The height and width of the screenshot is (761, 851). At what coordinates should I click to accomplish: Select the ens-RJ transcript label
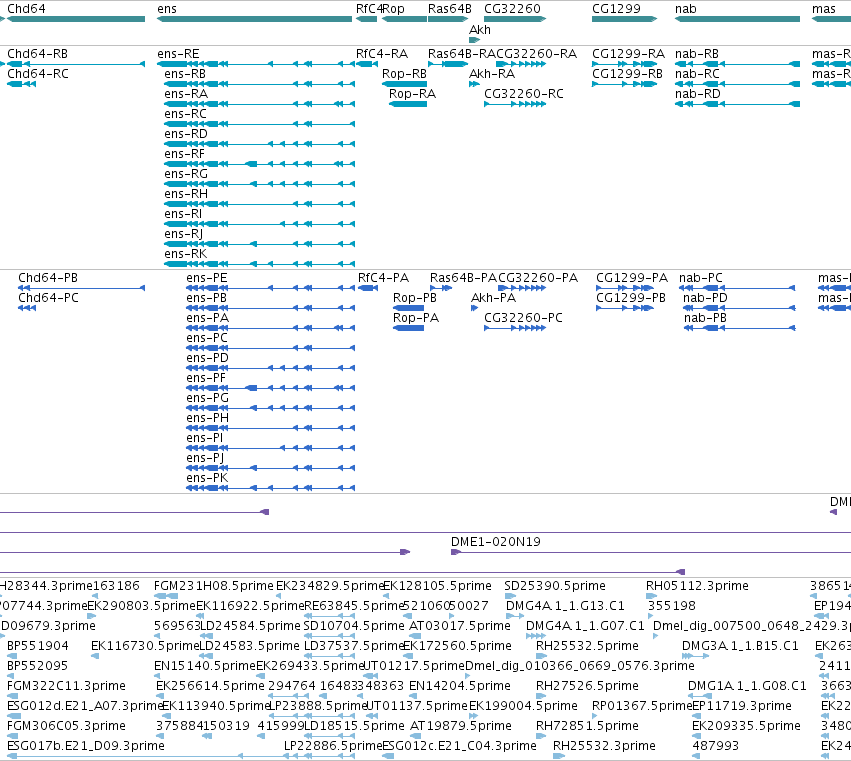pos(183,234)
